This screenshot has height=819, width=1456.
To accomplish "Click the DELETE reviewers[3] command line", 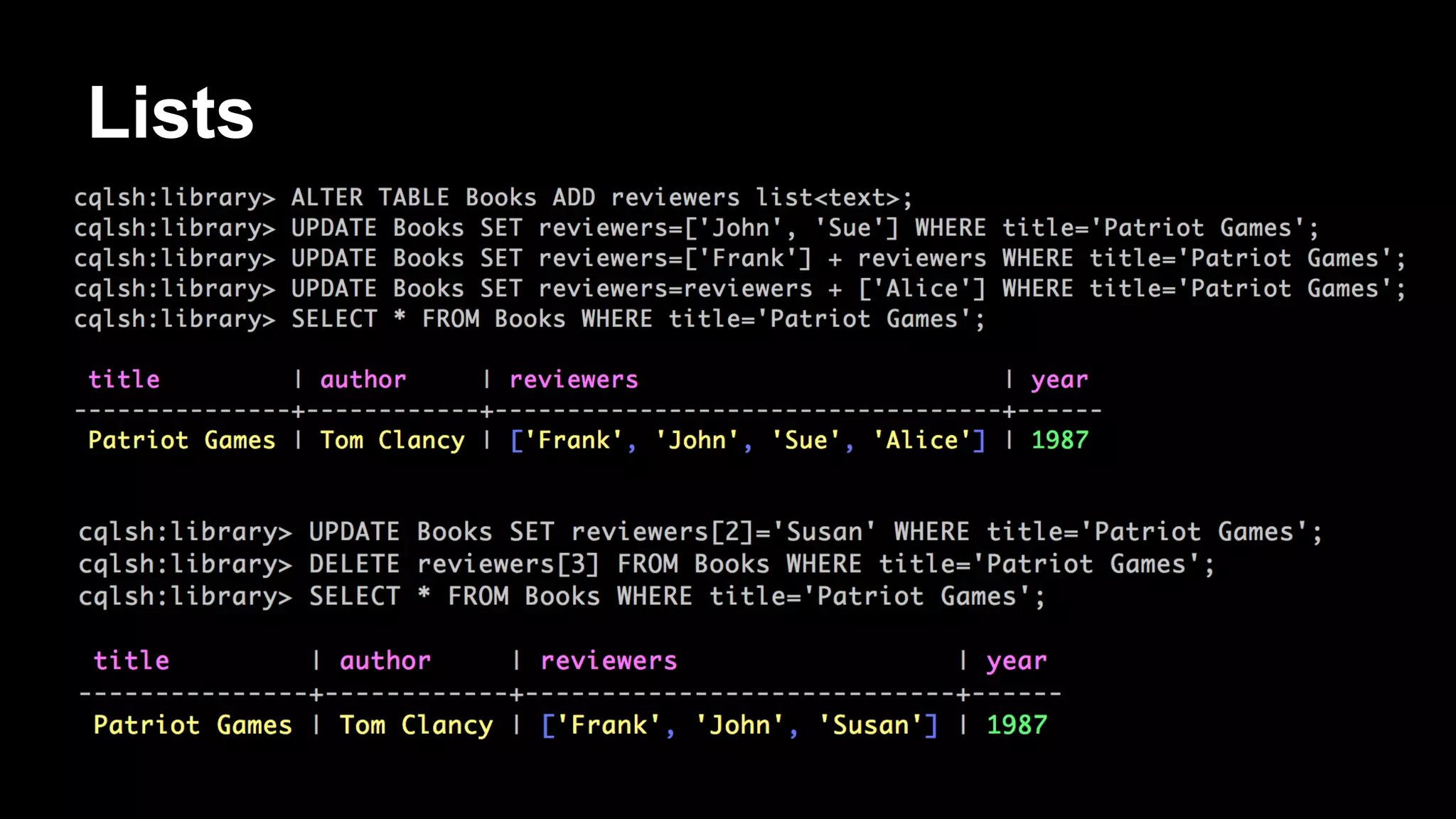I will pos(646,564).
